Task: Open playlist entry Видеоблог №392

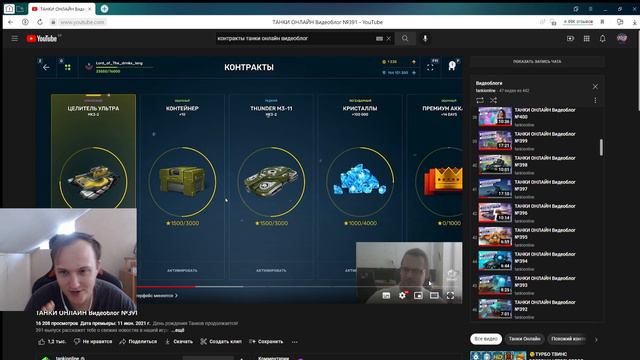Action: click(x=535, y=309)
